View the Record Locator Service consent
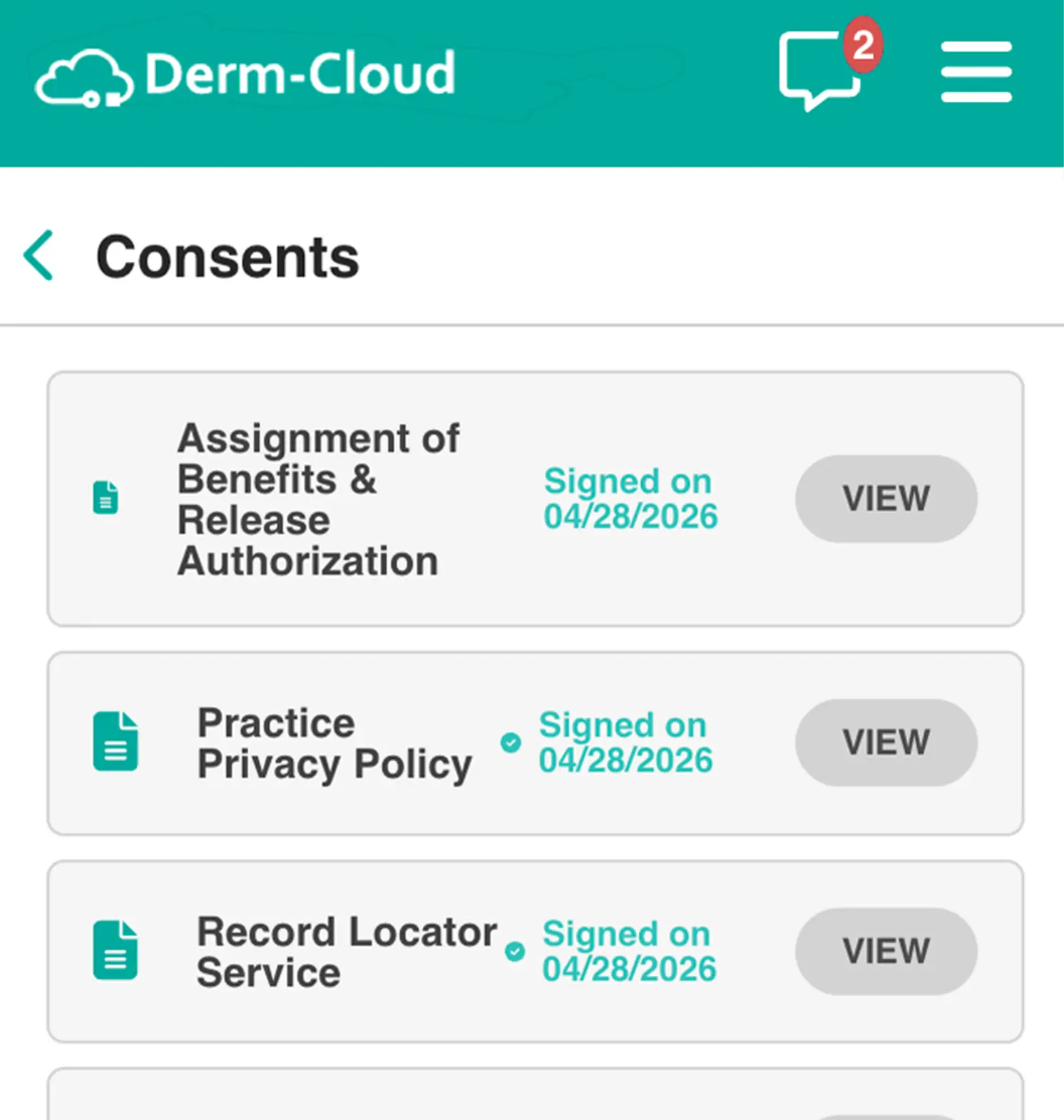 click(886, 952)
